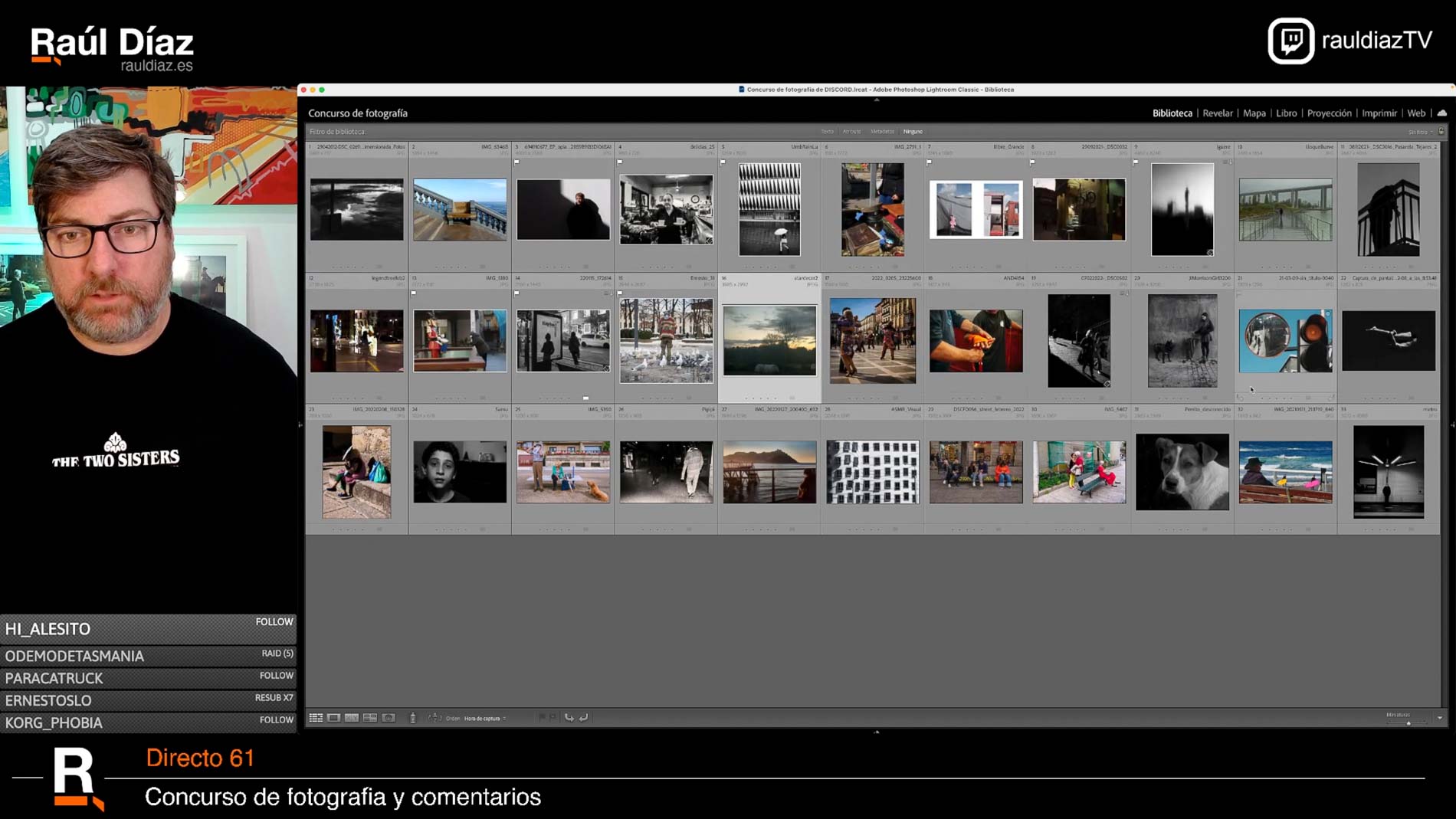This screenshot has width=1456, height=819.
Task: Select the Painter spray can tool
Action: (413, 718)
